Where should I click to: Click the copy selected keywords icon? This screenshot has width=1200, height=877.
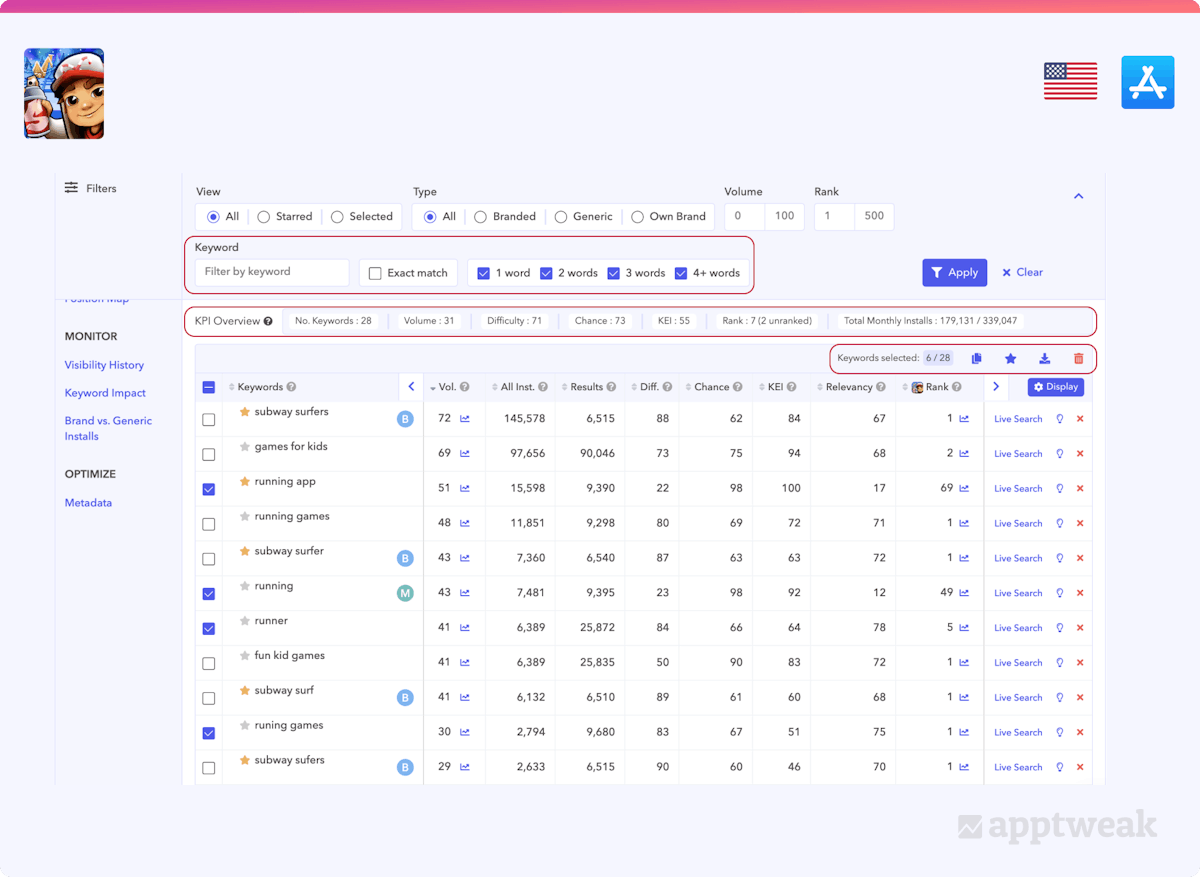click(x=976, y=358)
